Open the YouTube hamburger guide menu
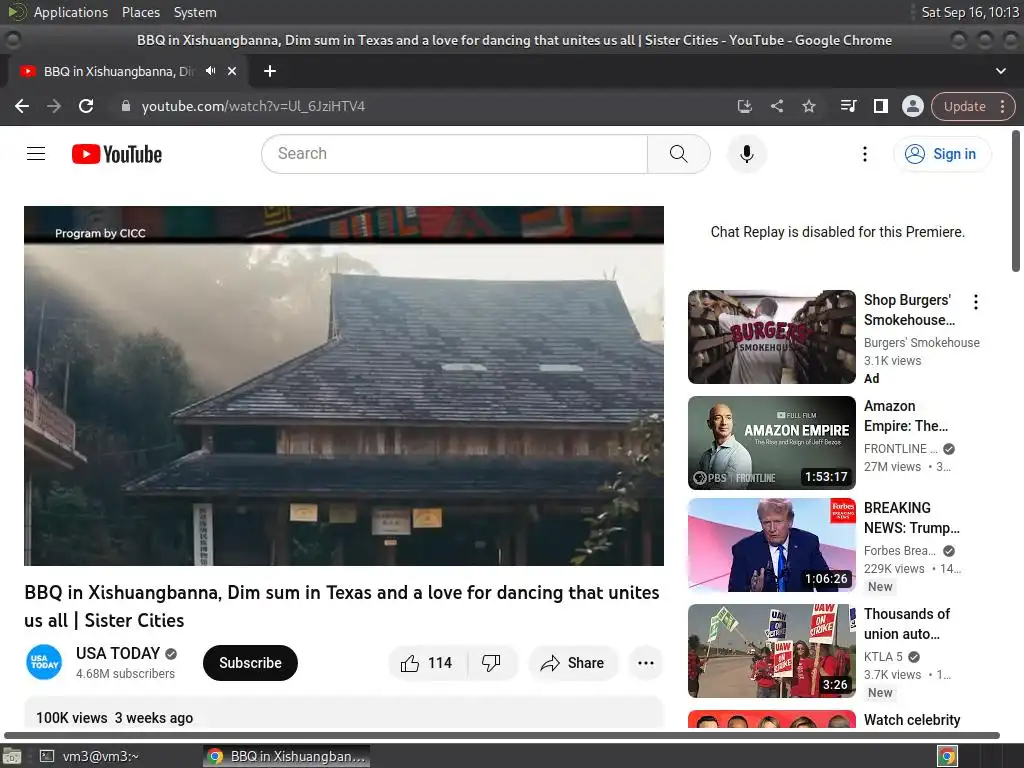 (x=36, y=154)
